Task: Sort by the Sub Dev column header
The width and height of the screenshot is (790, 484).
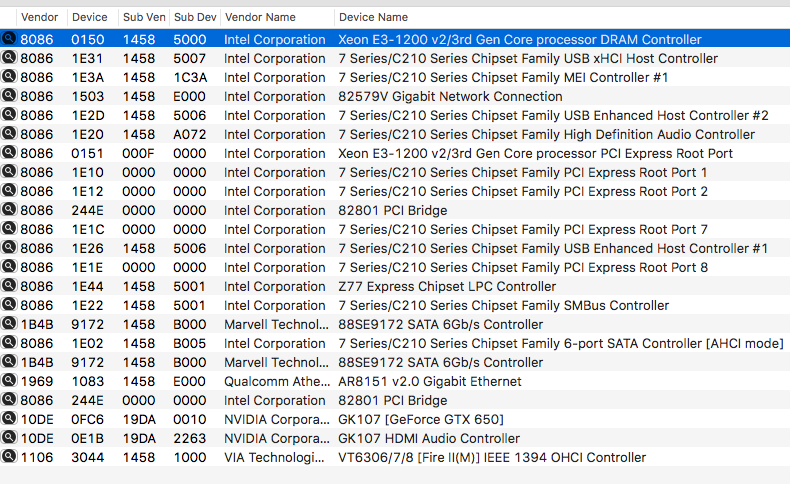Action: pos(192,17)
